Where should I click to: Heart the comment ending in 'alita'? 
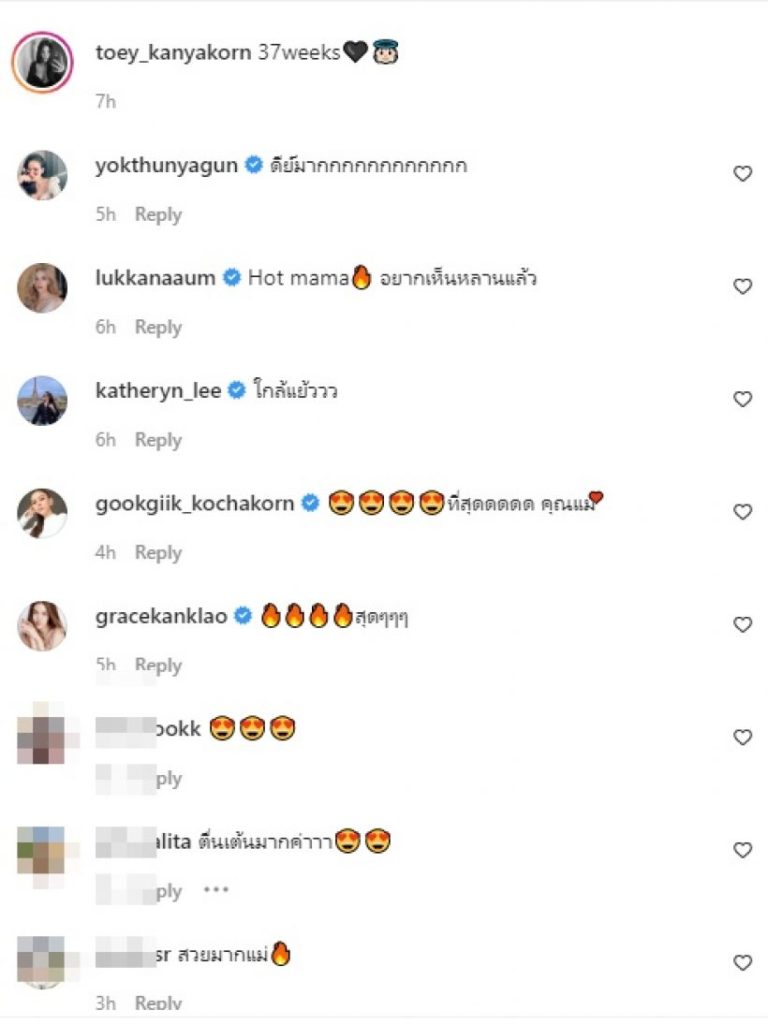pyautogui.click(x=742, y=850)
